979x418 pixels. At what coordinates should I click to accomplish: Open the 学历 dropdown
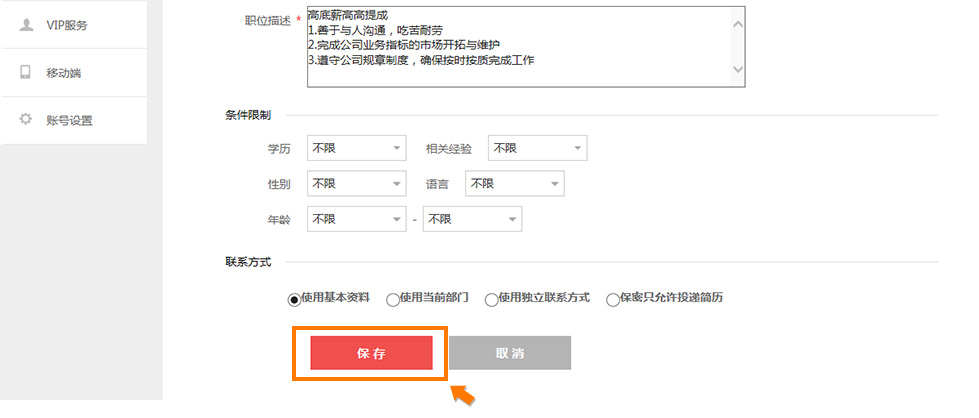point(357,148)
